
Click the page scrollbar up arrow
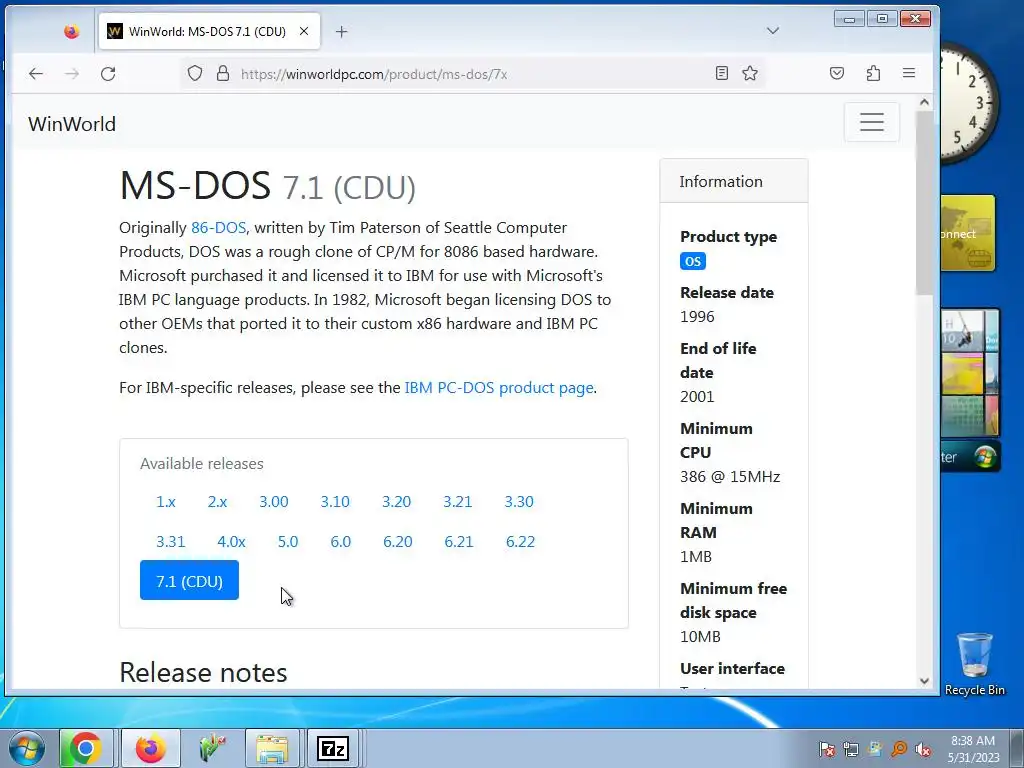click(x=924, y=103)
